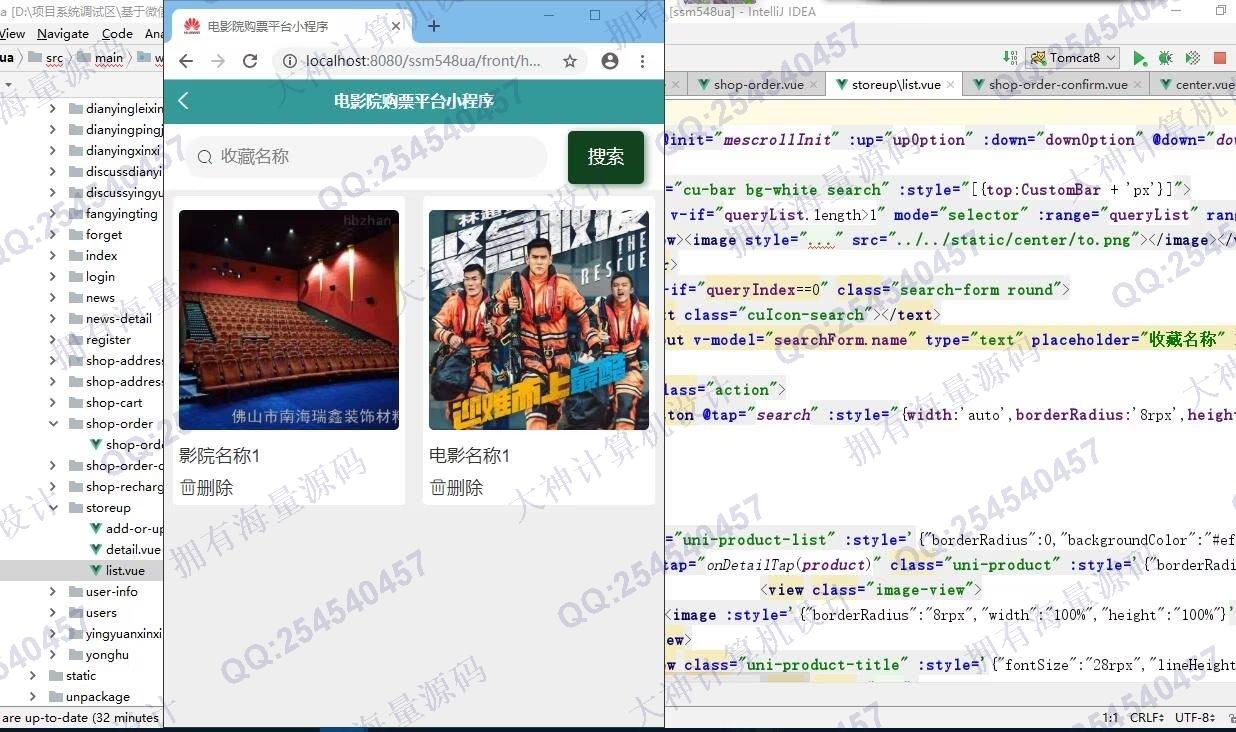This screenshot has width=1236, height=732.
Task: Select the yingyuanxinxi folder row
Action: click(x=82, y=633)
